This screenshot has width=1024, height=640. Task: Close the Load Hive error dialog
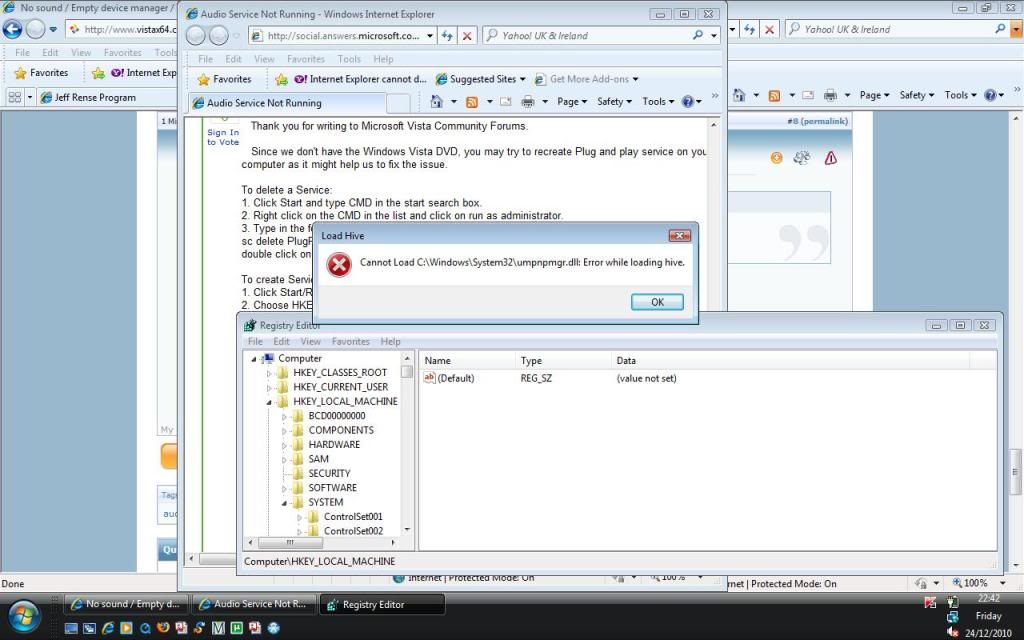[679, 236]
